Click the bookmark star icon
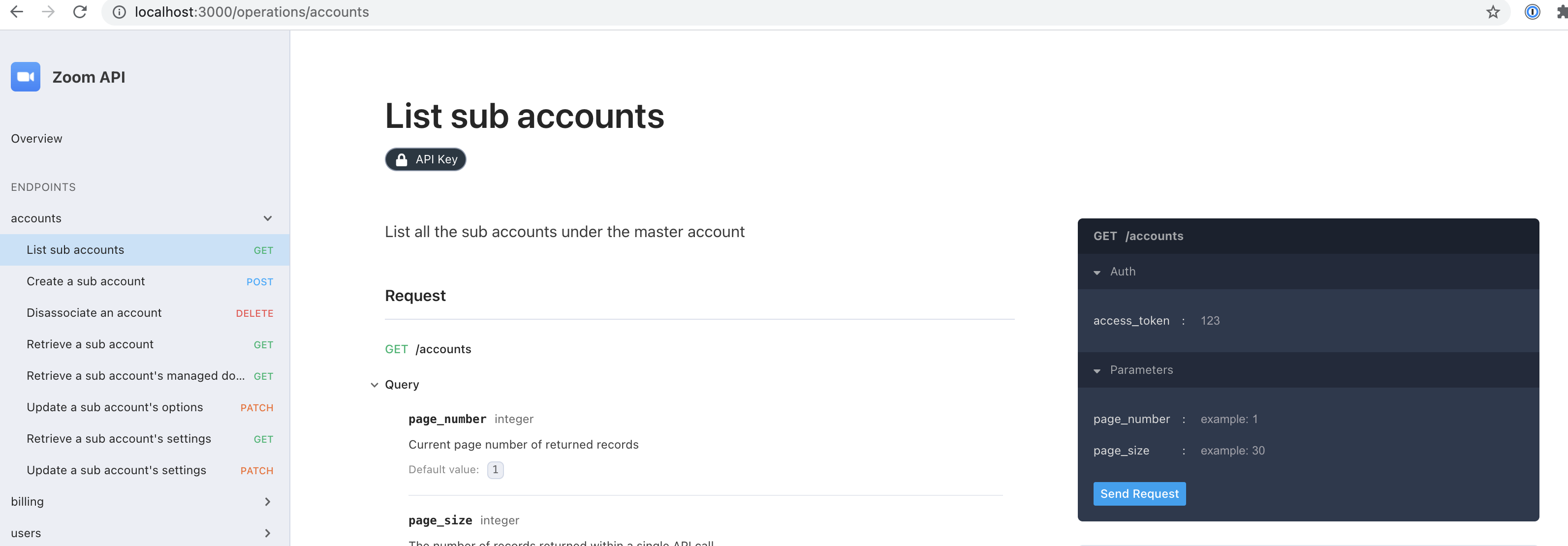The height and width of the screenshot is (546, 1568). tap(1493, 12)
